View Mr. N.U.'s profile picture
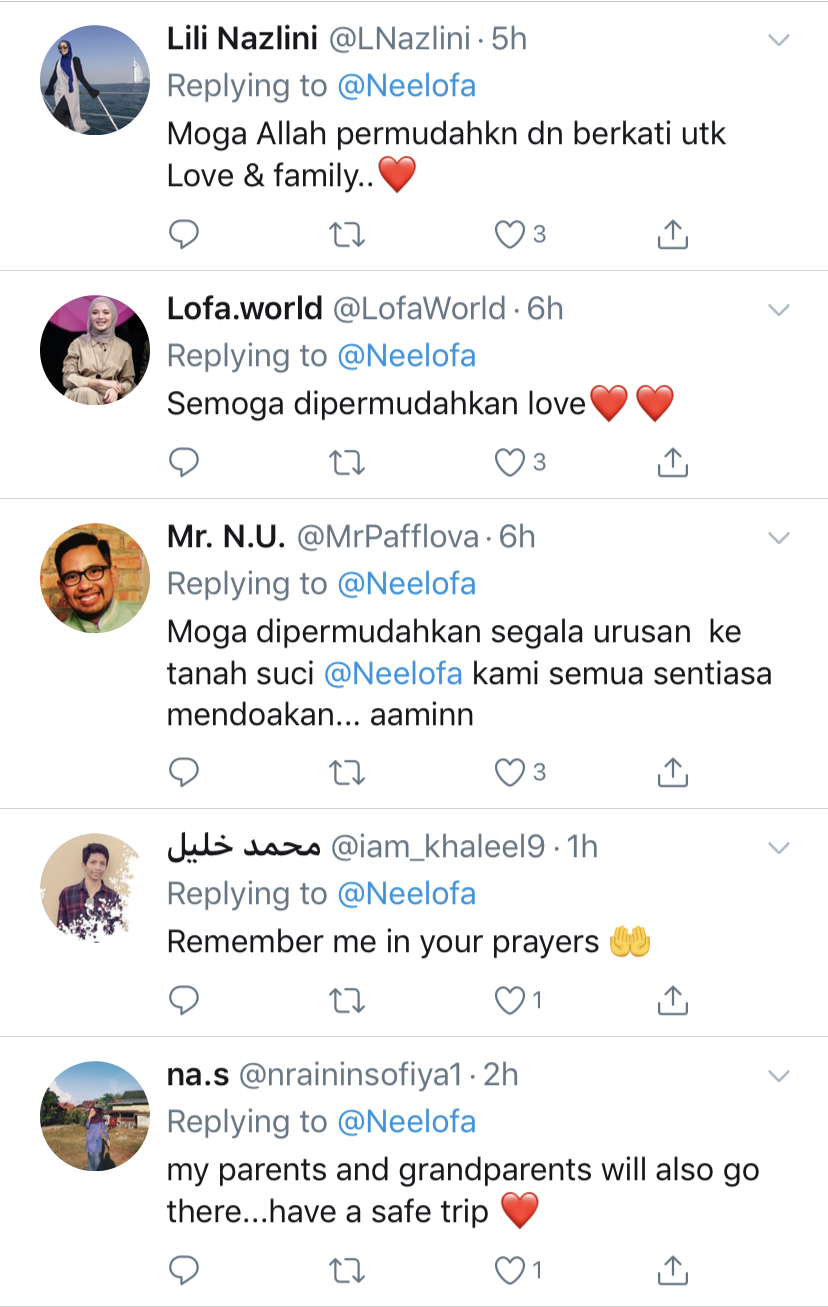The image size is (828, 1307). 94,578
